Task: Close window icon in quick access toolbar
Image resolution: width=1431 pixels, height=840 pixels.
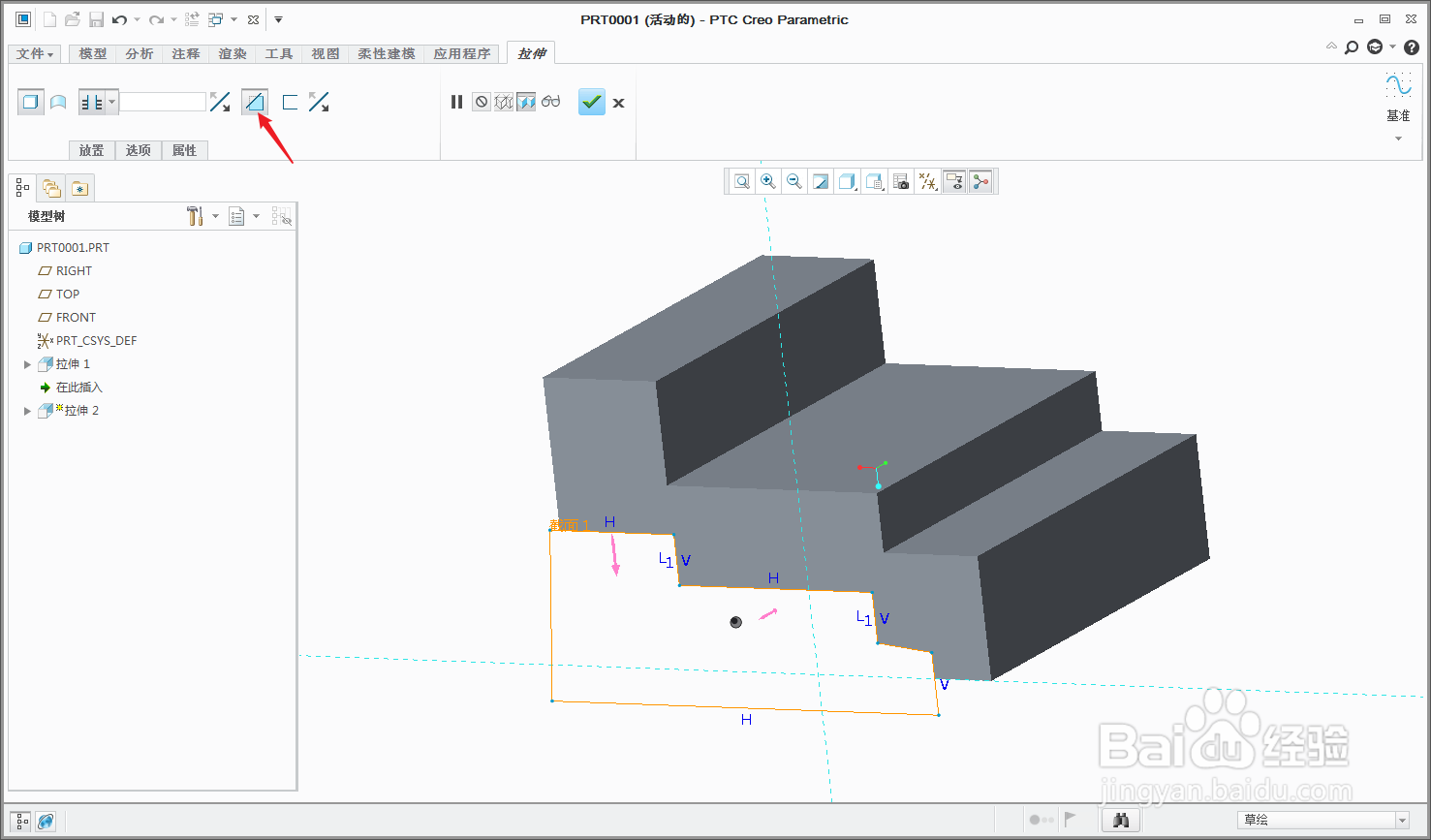Action: (x=253, y=19)
